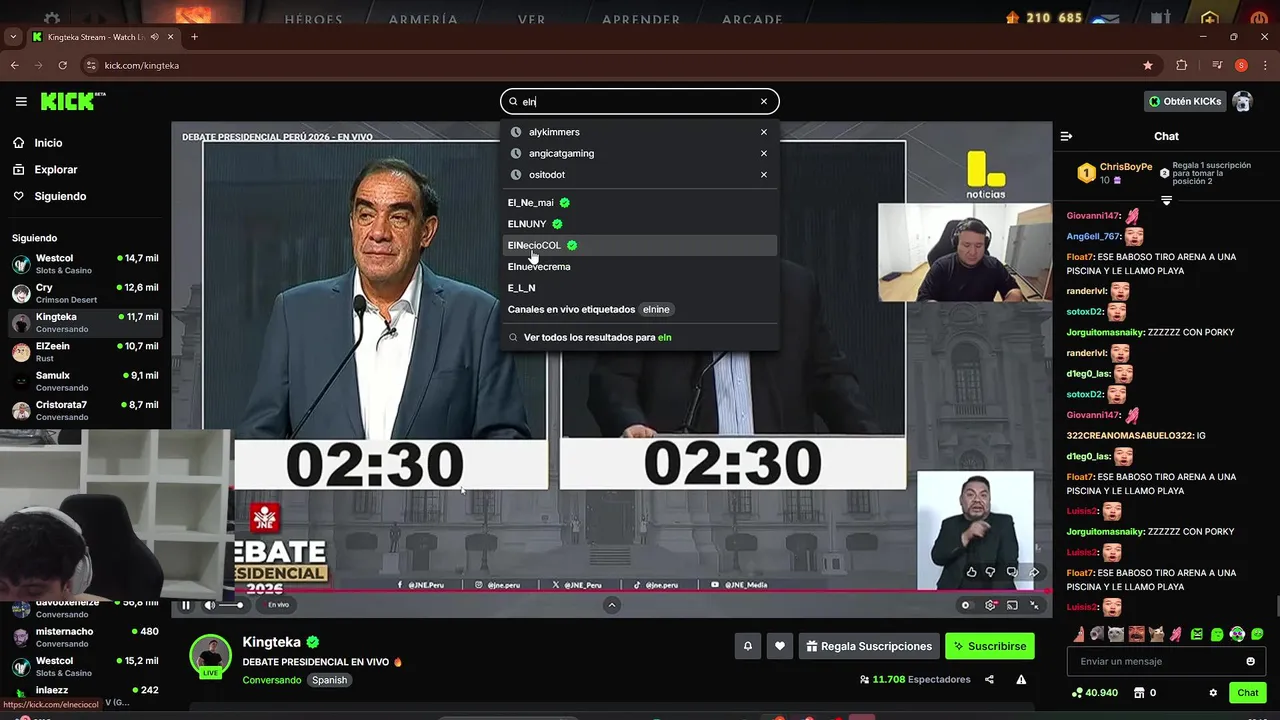Screen dimensions: 1280x720
Task: Open the Conversando category link
Action: tap(271, 680)
